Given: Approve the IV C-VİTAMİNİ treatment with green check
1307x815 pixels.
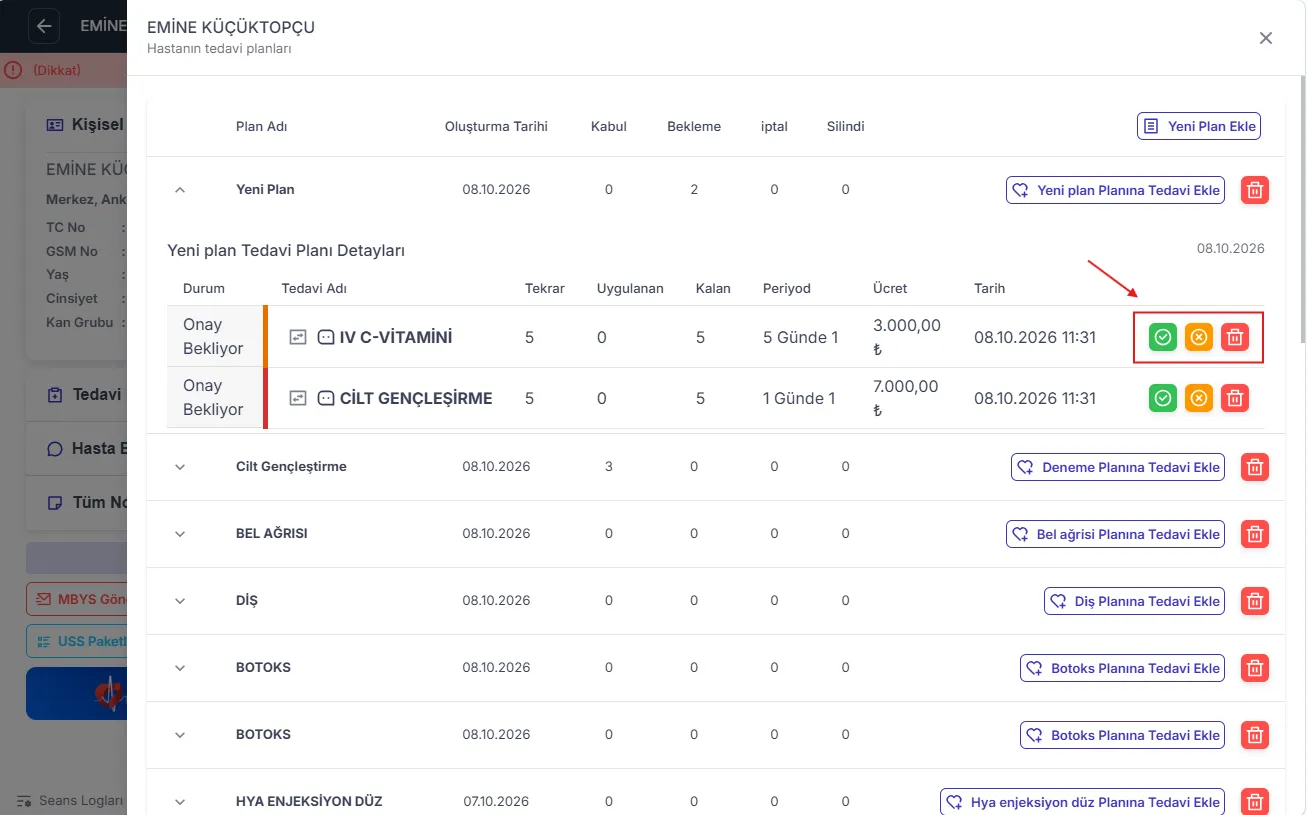Looking at the screenshot, I should [x=1162, y=337].
